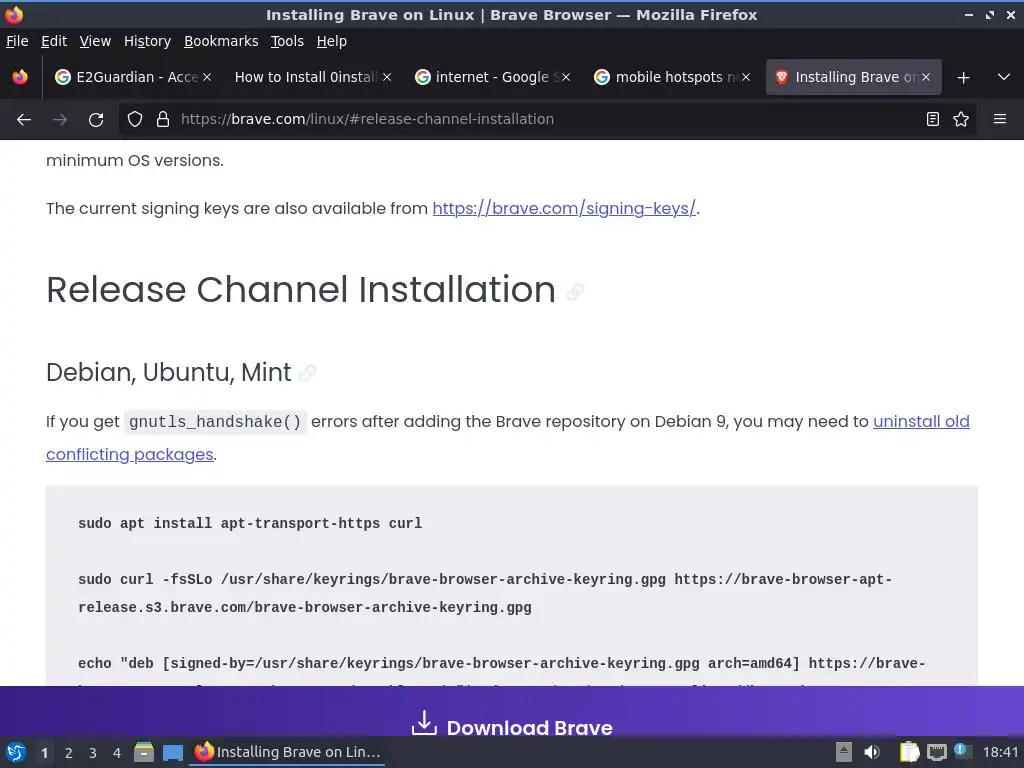1024x768 pixels.
Task: Open a new tab with plus button
Action: 963,78
